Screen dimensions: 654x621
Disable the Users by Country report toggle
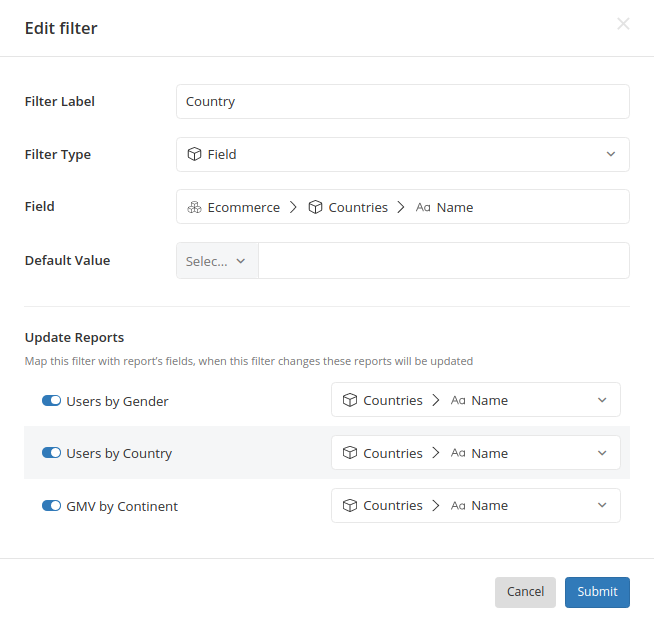click(x=51, y=453)
